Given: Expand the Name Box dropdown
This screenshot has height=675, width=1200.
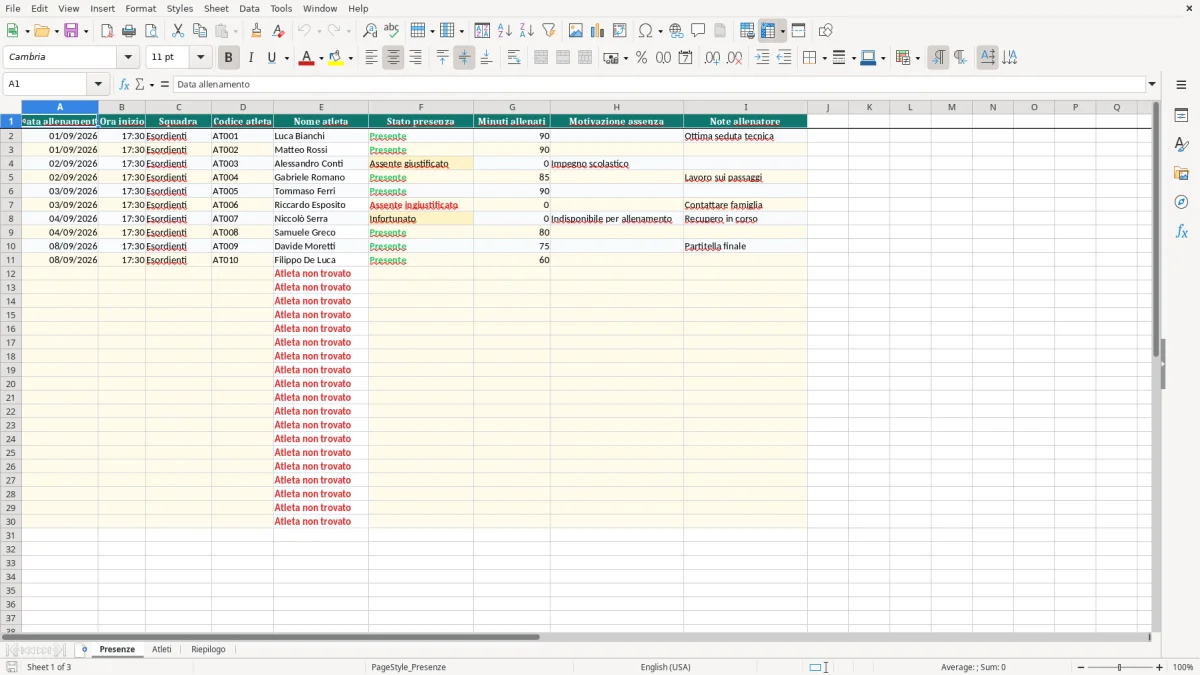Looking at the screenshot, I should tap(98, 85).
